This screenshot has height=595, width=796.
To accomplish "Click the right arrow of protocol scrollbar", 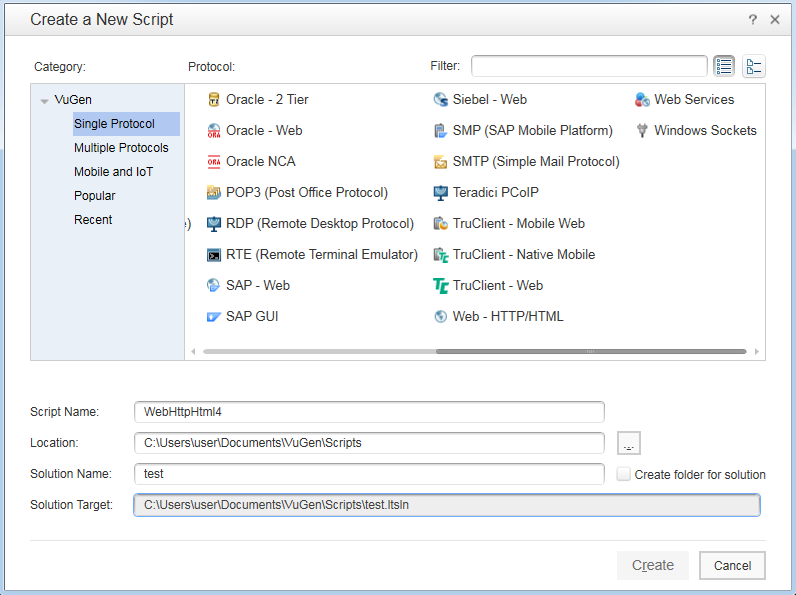I will [x=756, y=351].
